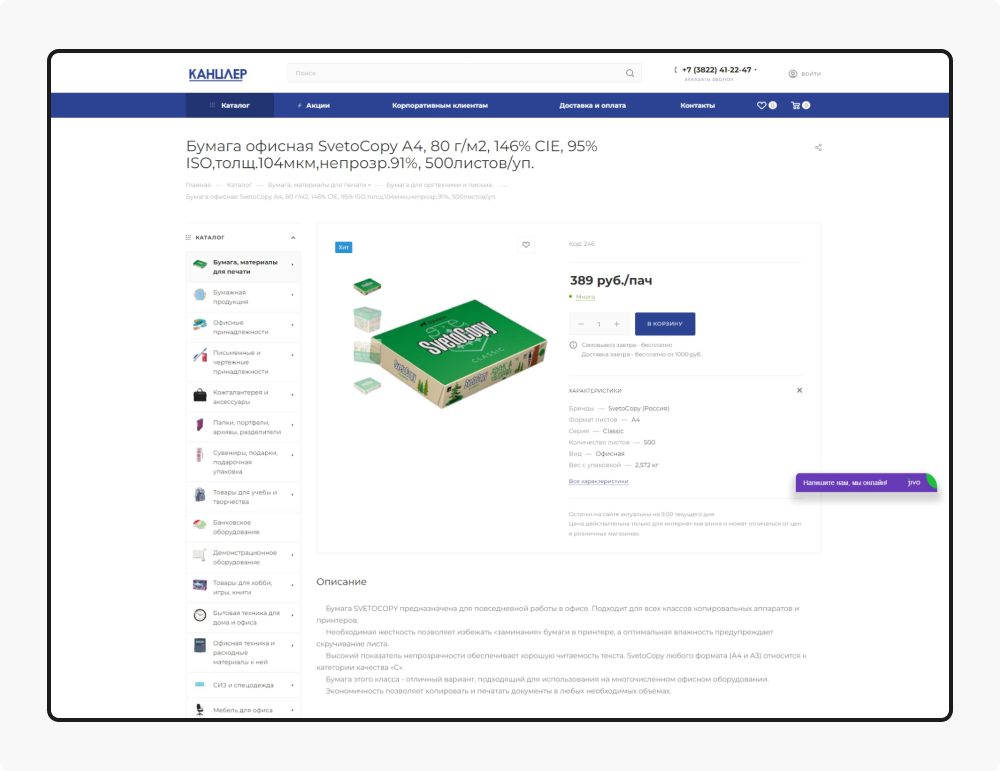
Task: Click the Офисные принадлежности category icon
Action: pos(200,325)
